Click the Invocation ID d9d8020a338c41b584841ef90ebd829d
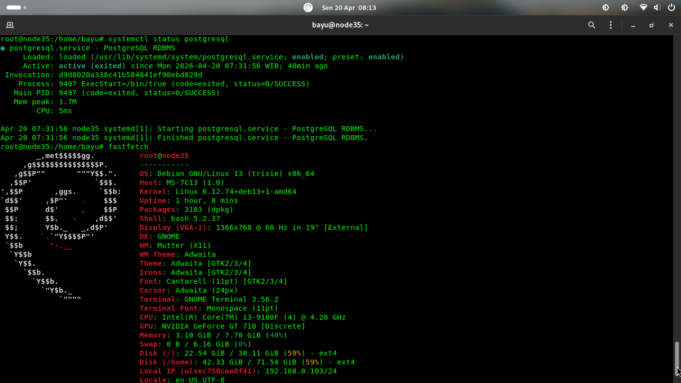Viewport: 681px width, 383px height. [x=130, y=75]
